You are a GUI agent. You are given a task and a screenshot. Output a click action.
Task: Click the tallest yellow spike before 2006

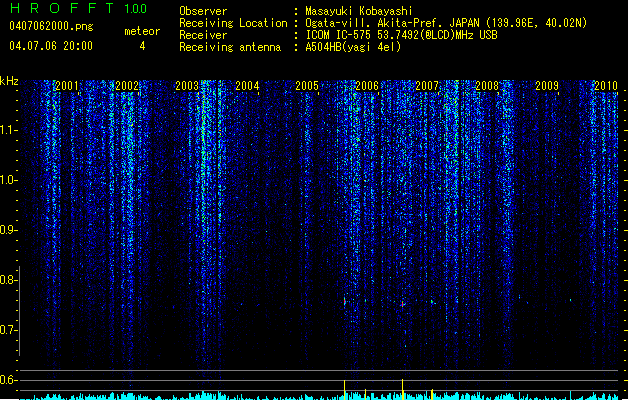coord(345,390)
